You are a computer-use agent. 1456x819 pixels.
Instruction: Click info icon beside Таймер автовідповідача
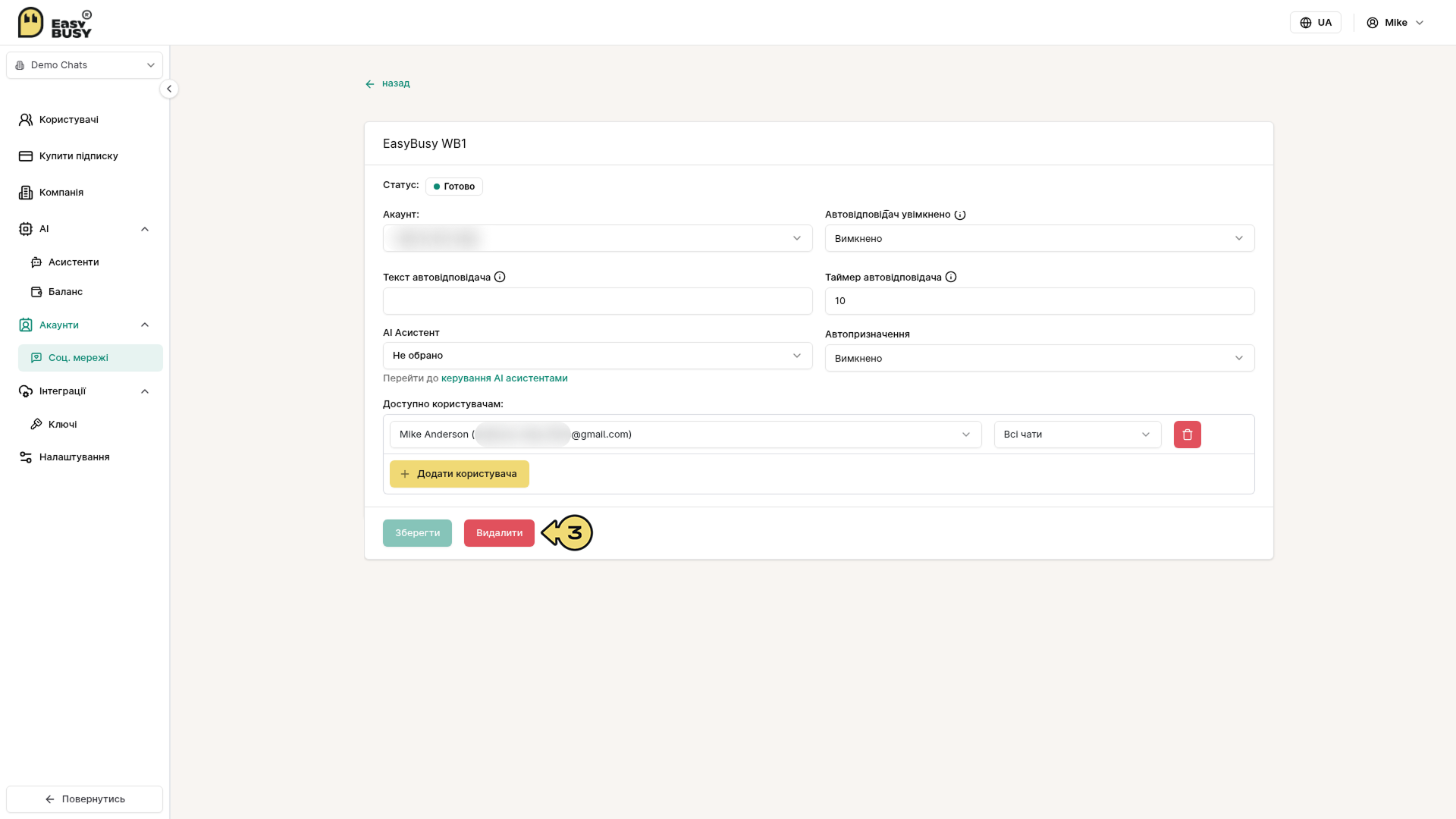tap(951, 277)
